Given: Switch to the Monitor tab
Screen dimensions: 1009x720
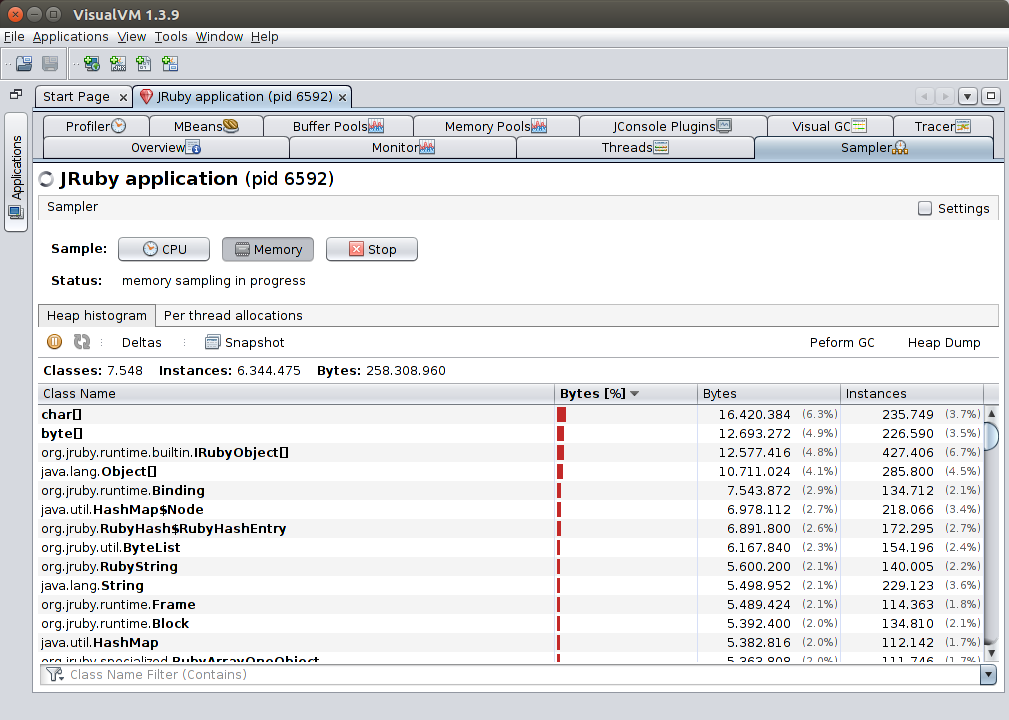Looking at the screenshot, I should [403, 147].
